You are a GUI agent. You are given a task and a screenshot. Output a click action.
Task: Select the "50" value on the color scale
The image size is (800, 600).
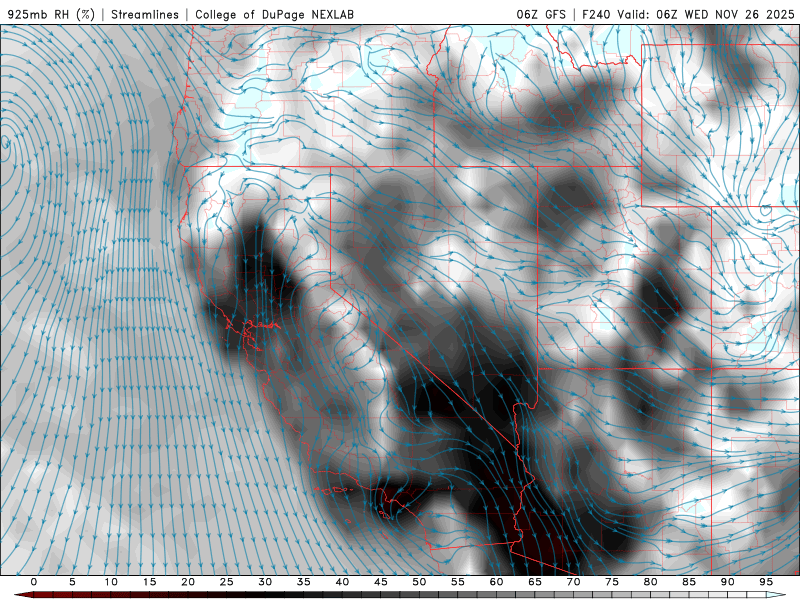pyautogui.click(x=419, y=582)
